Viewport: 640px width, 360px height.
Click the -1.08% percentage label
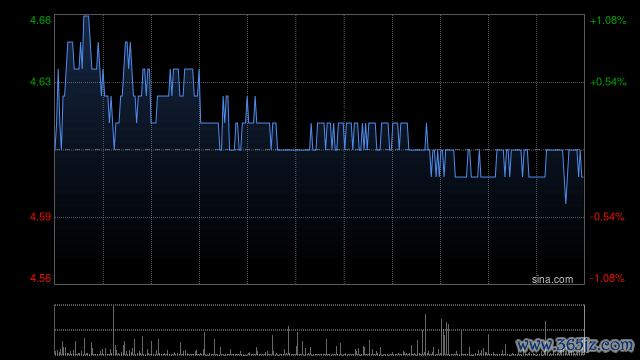(607, 278)
